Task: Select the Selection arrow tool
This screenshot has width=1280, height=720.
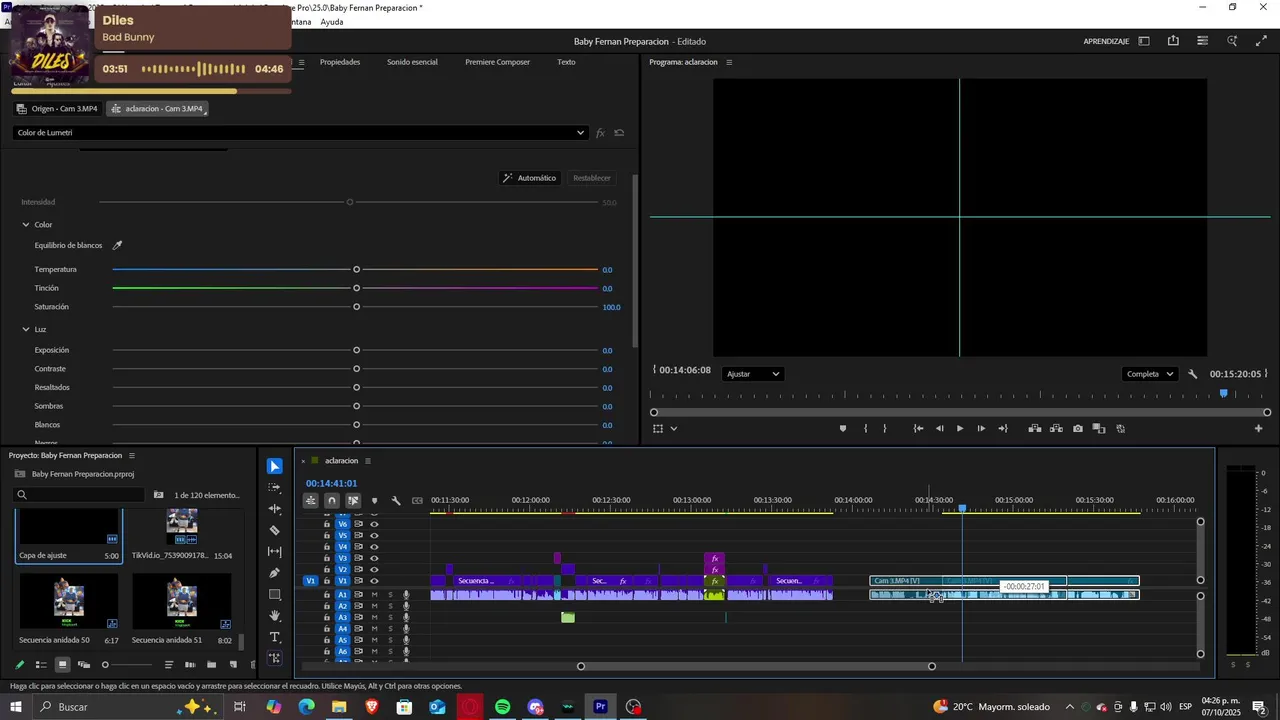Action: [x=275, y=466]
